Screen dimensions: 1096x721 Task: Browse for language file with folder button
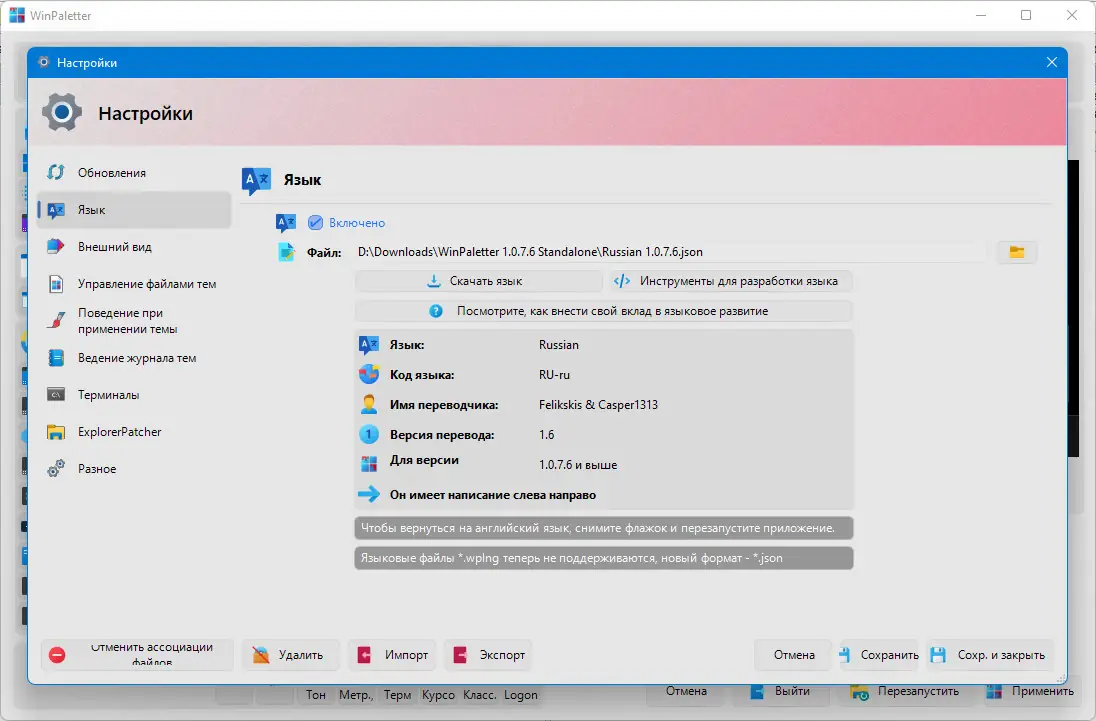point(1016,252)
